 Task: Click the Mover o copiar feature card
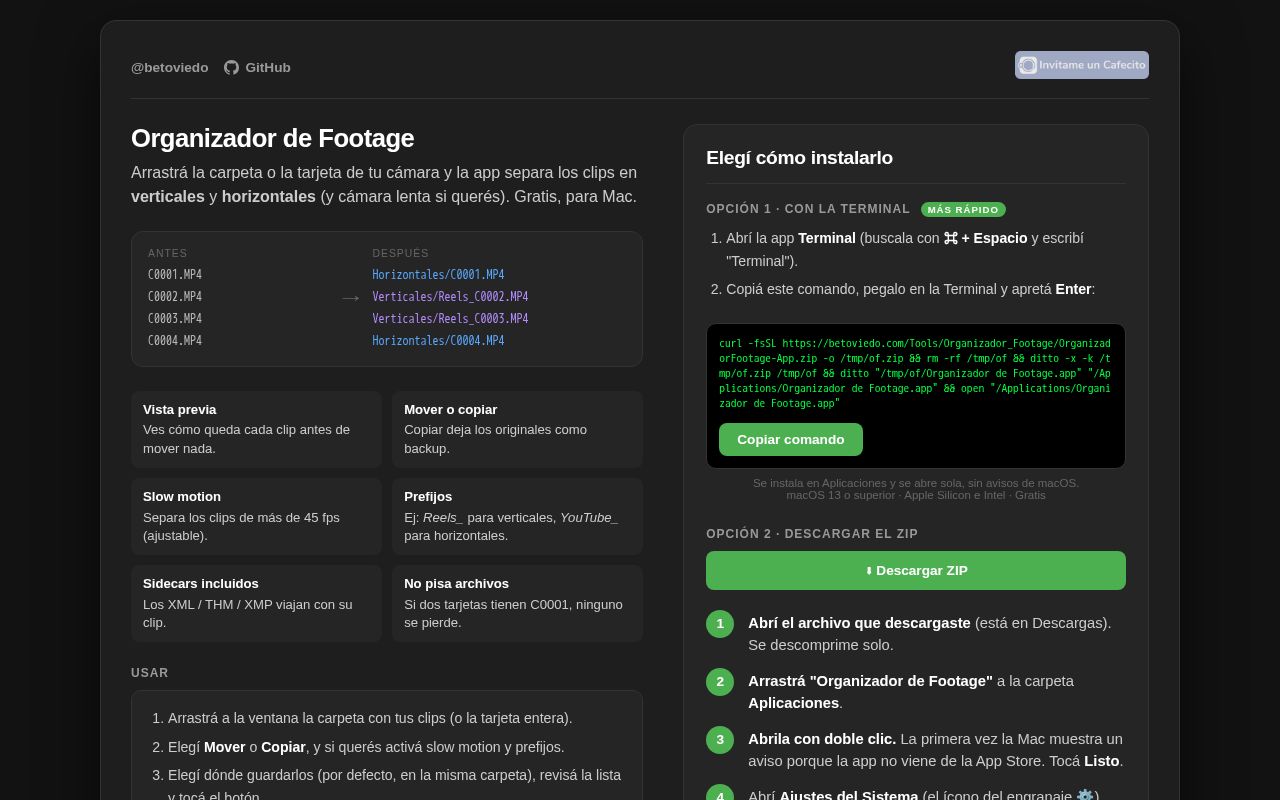[517, 429]
